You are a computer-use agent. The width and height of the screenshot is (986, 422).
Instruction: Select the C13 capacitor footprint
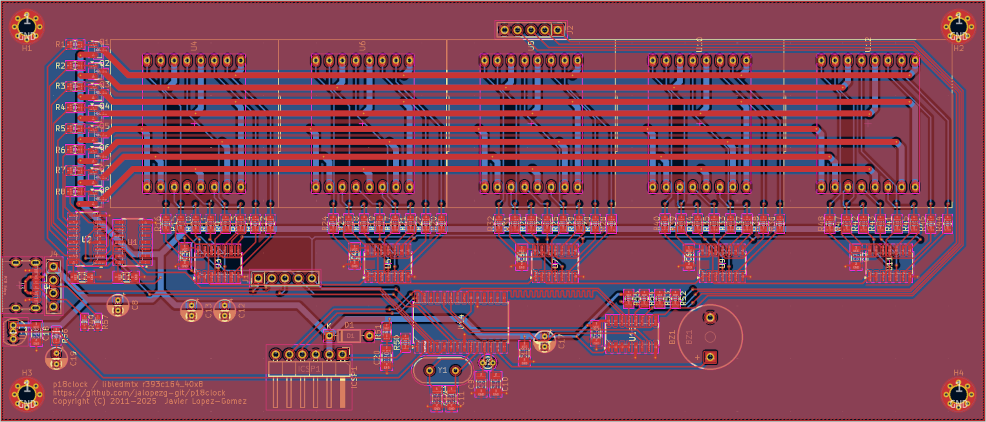[x=192, y=312]
